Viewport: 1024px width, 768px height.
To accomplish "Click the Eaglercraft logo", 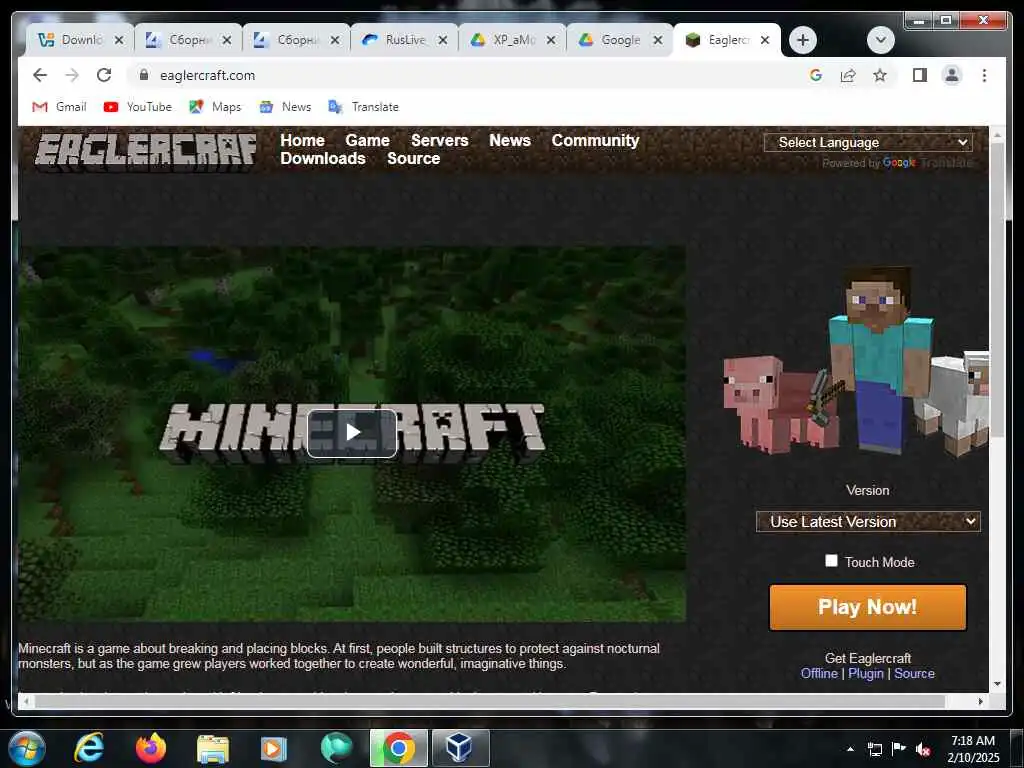I will tap(146, 152).
